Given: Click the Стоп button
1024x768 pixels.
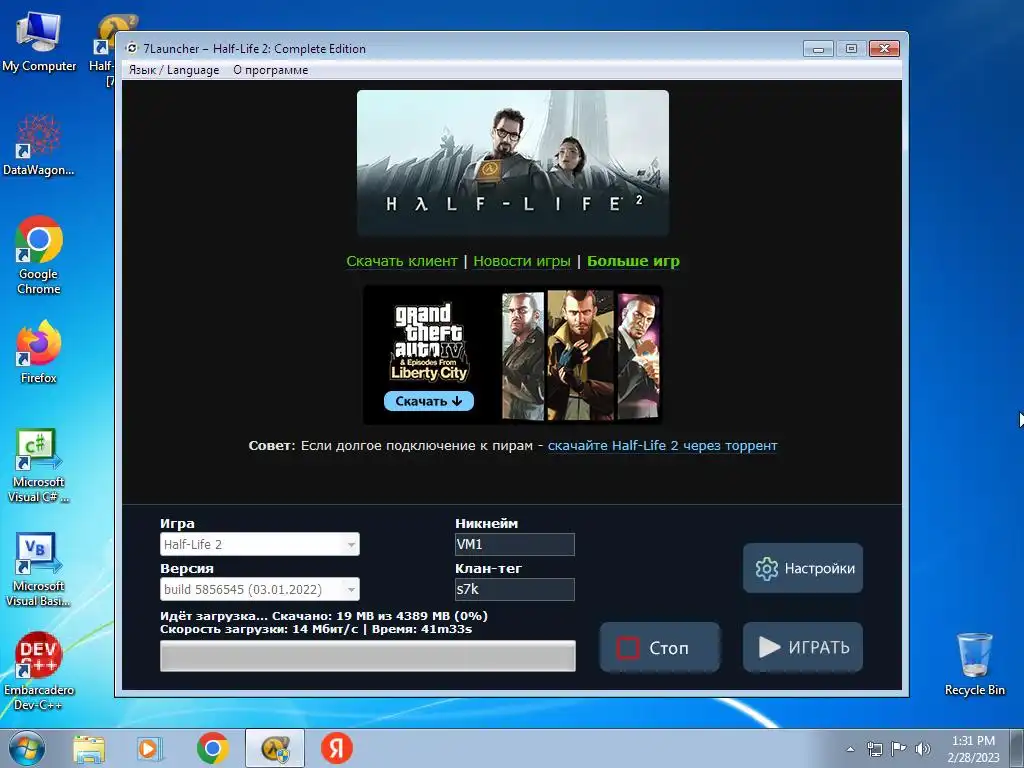Looking at the screenshot, I should click(660, 647).
